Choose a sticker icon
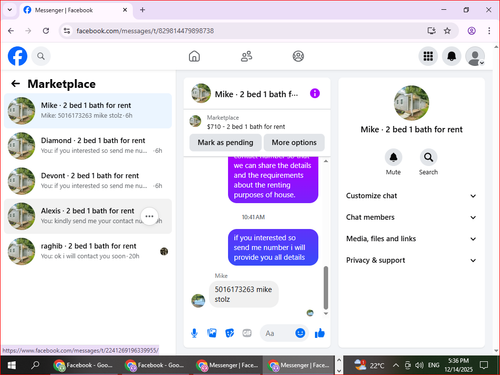The width and height of the screenshot is (500, 375). (x=230, y=333)
